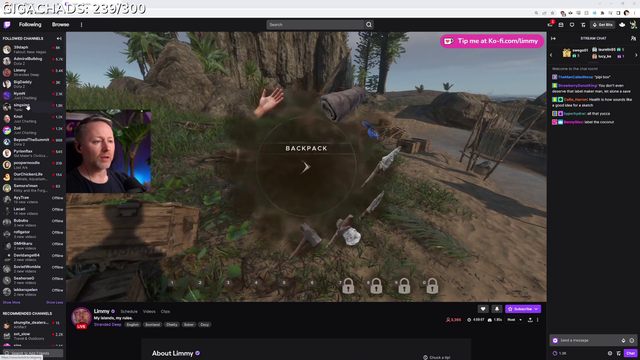Open offline Bububu channel row
The image size is (640, 360).
(x=33, y=222)
